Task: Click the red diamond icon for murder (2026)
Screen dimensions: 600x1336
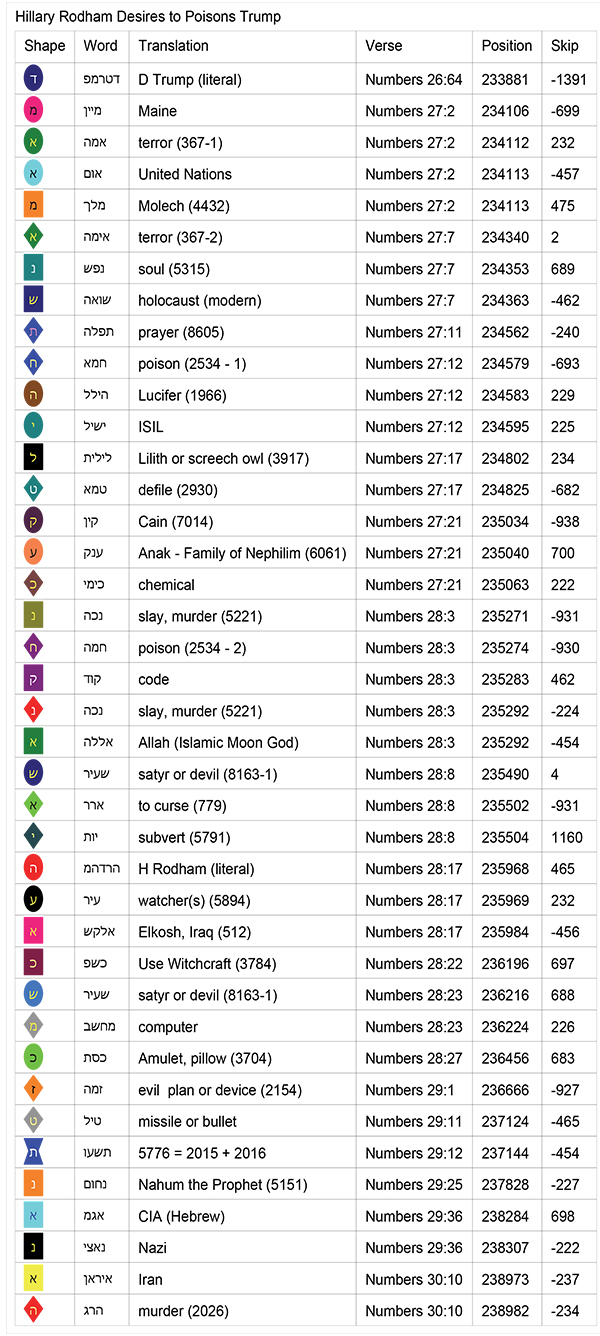Action: point(34,1311)
